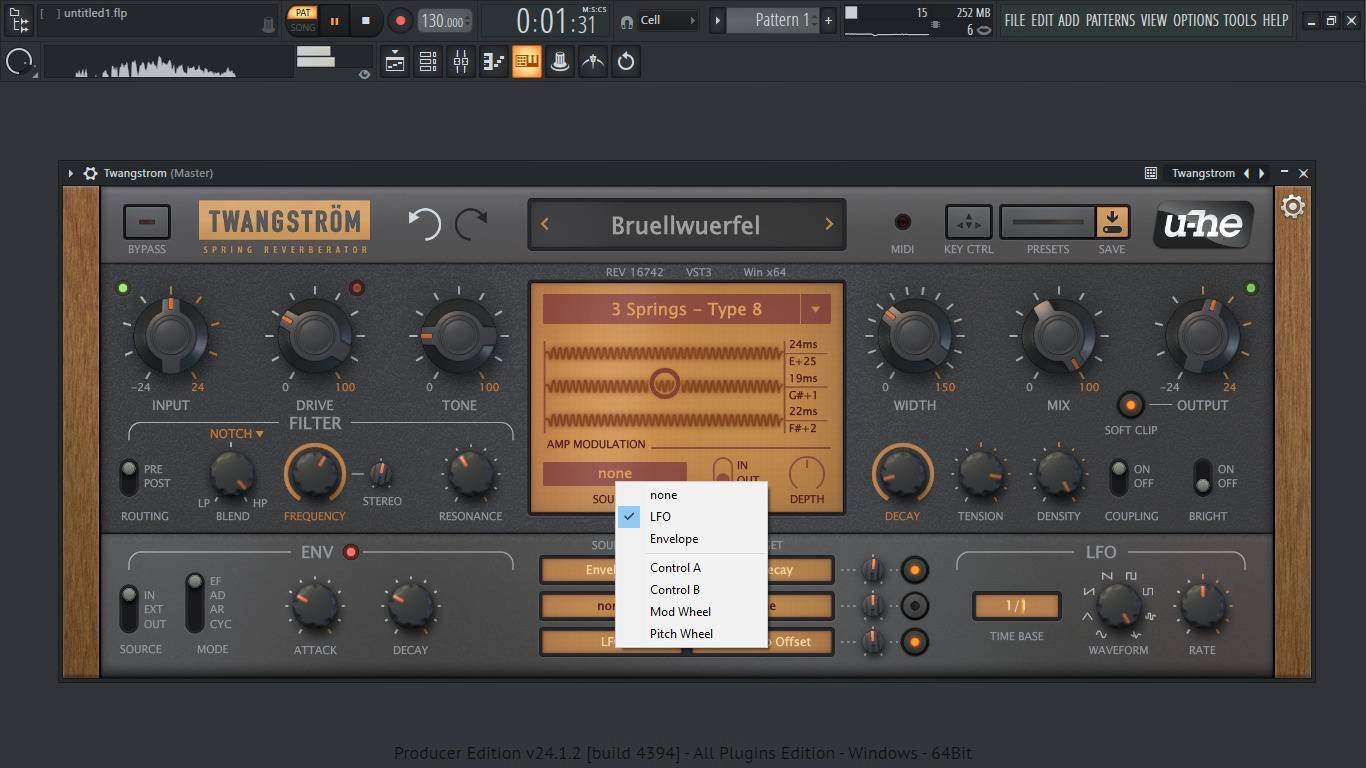Open the Mixer view icon
The width and height of the screenshot is (1366, 768).
[461, 62]
